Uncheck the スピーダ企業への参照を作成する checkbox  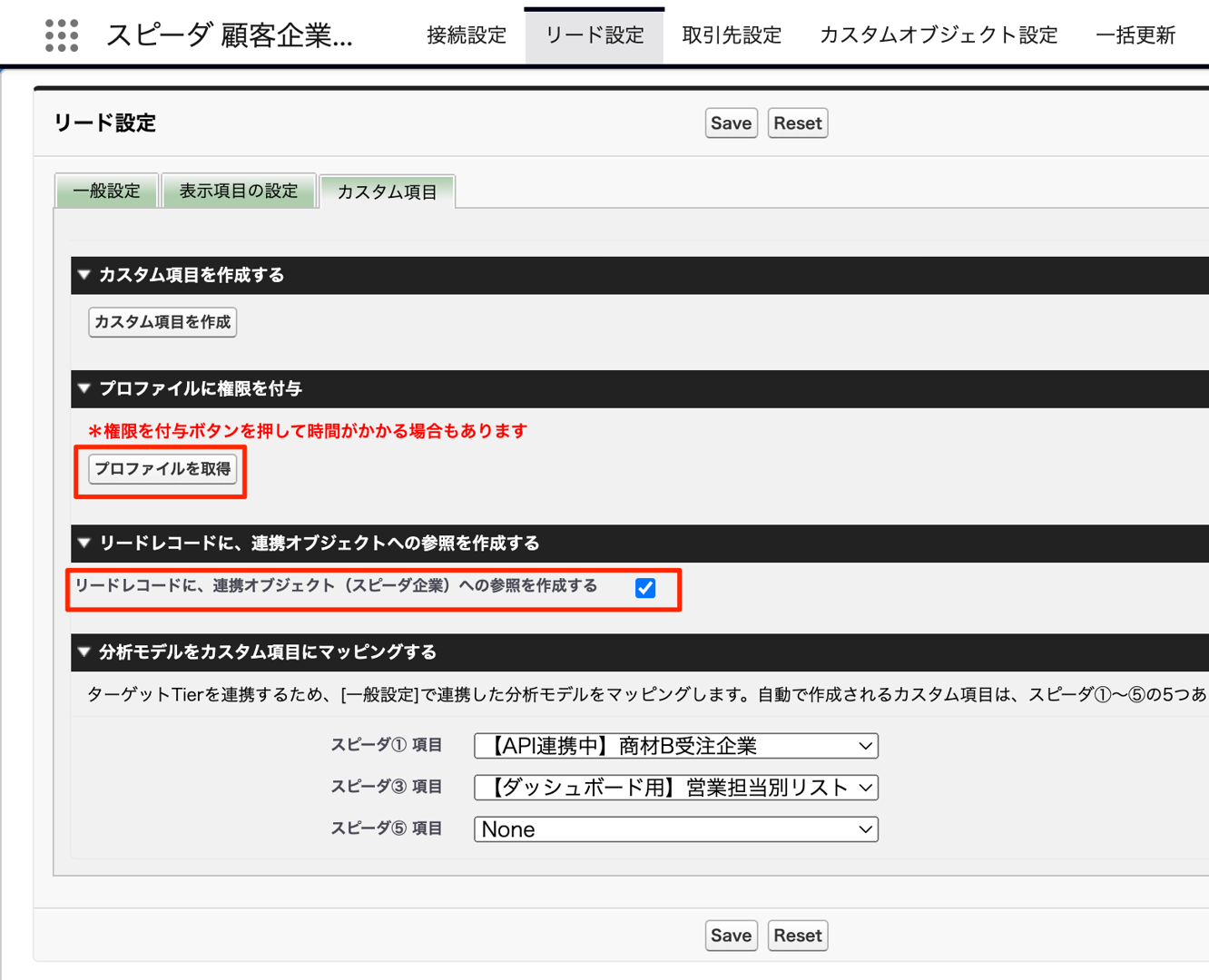coord(644,588)
